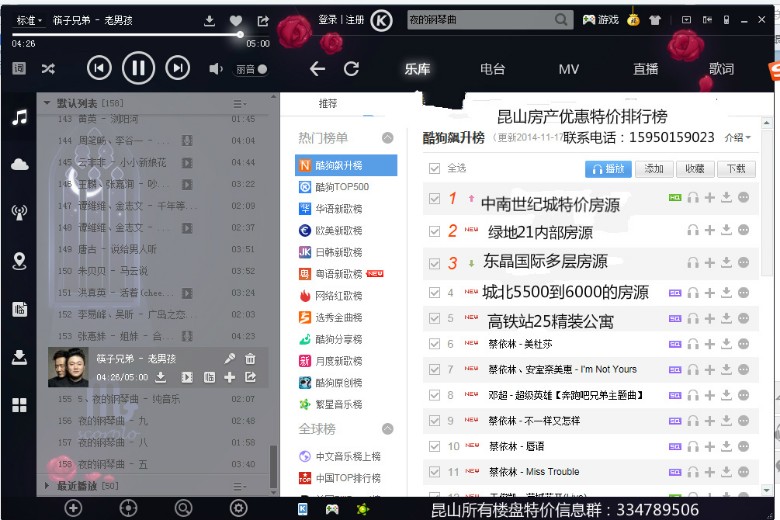Delete 筷子兄弟 - 老男孩 with trash icon
Screen dimensions: 780x520
click(250, 358)
